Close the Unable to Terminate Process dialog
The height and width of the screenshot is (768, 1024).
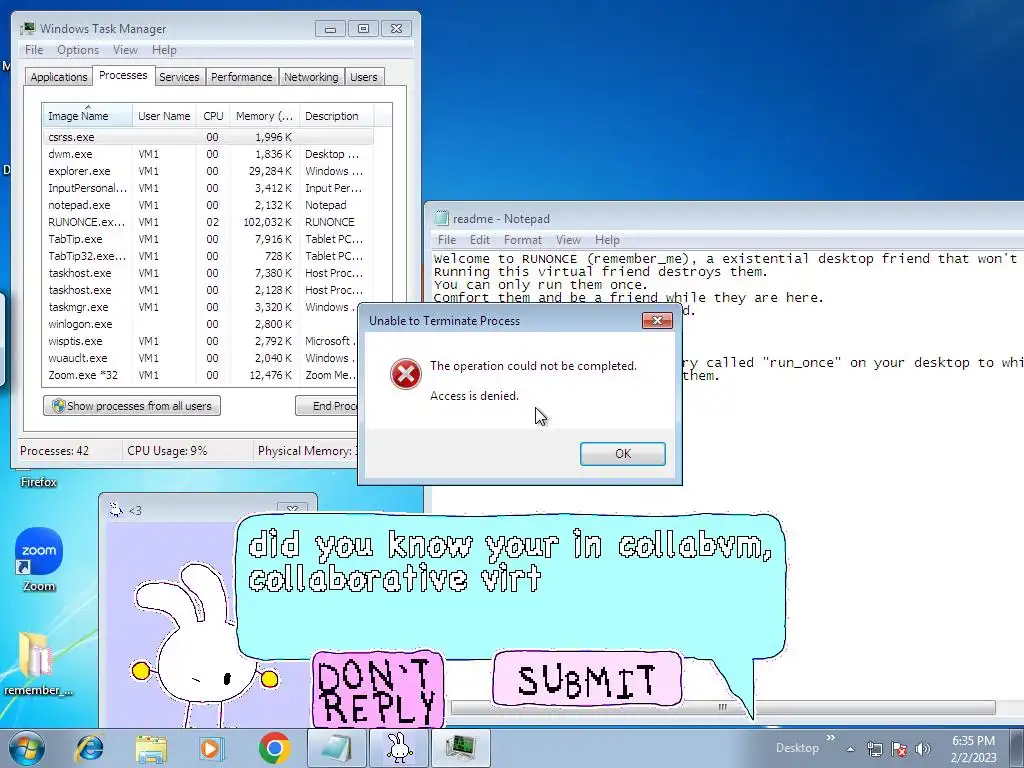657,320
